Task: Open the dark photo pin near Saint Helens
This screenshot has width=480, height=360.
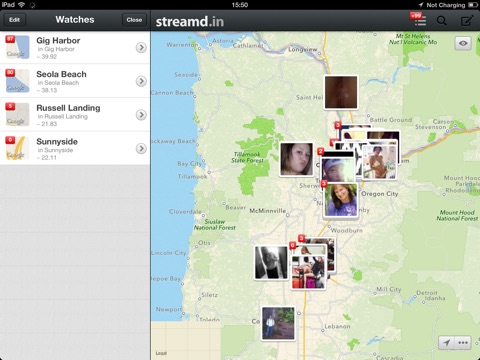Action: point(341,92)
